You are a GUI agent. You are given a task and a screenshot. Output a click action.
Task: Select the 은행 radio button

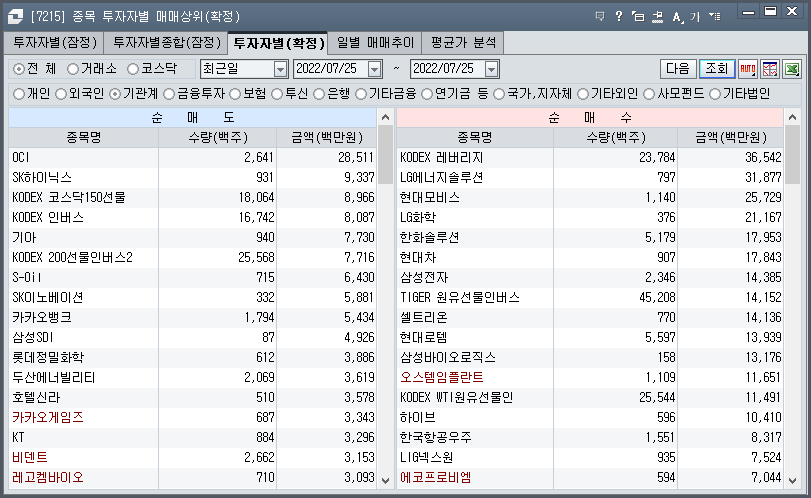point(319,94)
